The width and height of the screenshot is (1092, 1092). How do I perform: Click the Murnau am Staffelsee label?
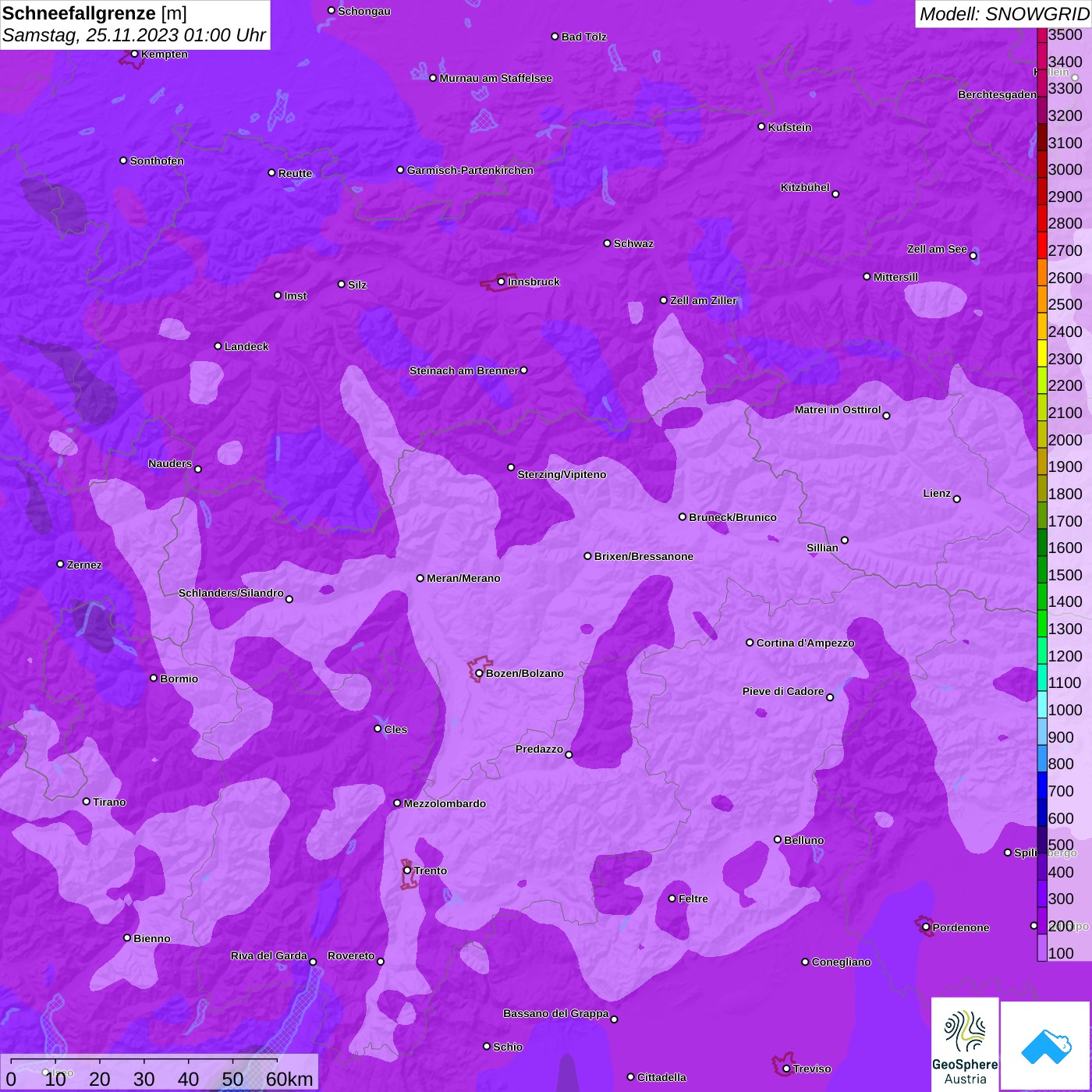point(495,78)
